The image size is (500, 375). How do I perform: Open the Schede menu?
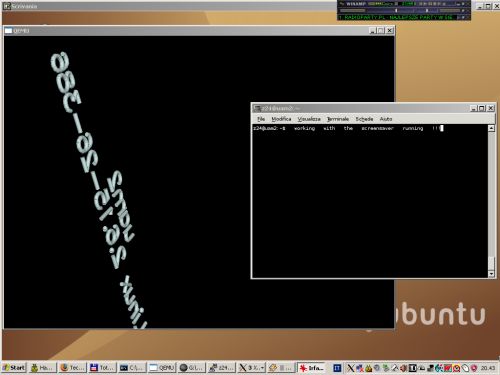[364, 119]
